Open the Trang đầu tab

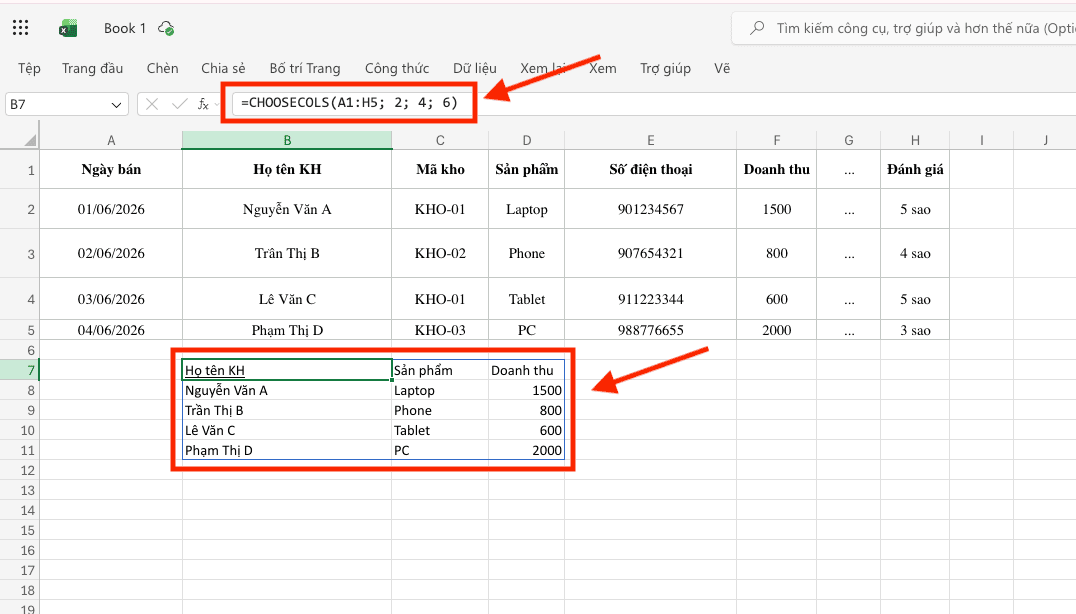[x=93, y=68]
